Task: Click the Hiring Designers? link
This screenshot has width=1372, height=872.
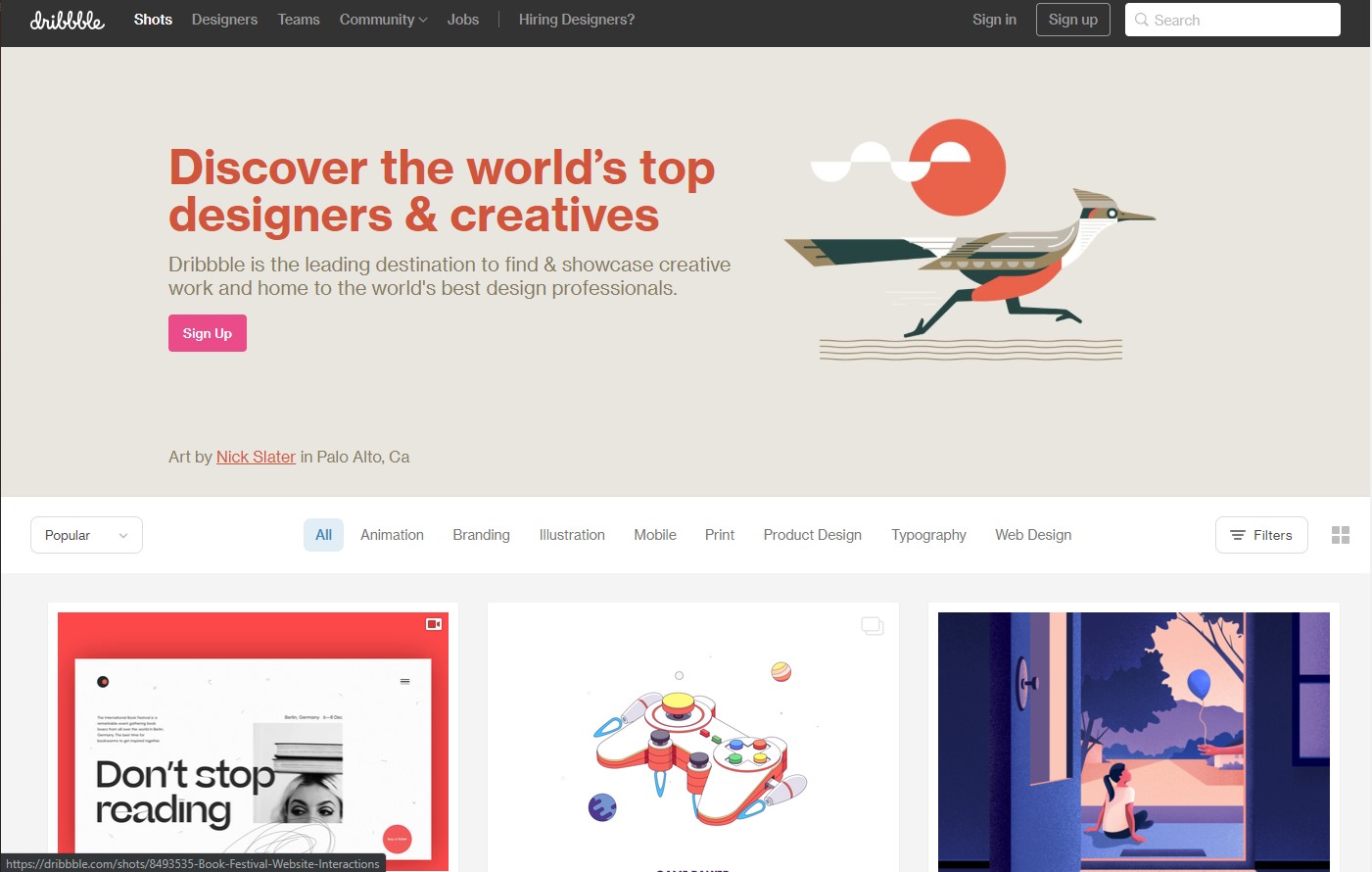Action: [x=577, y=20]
